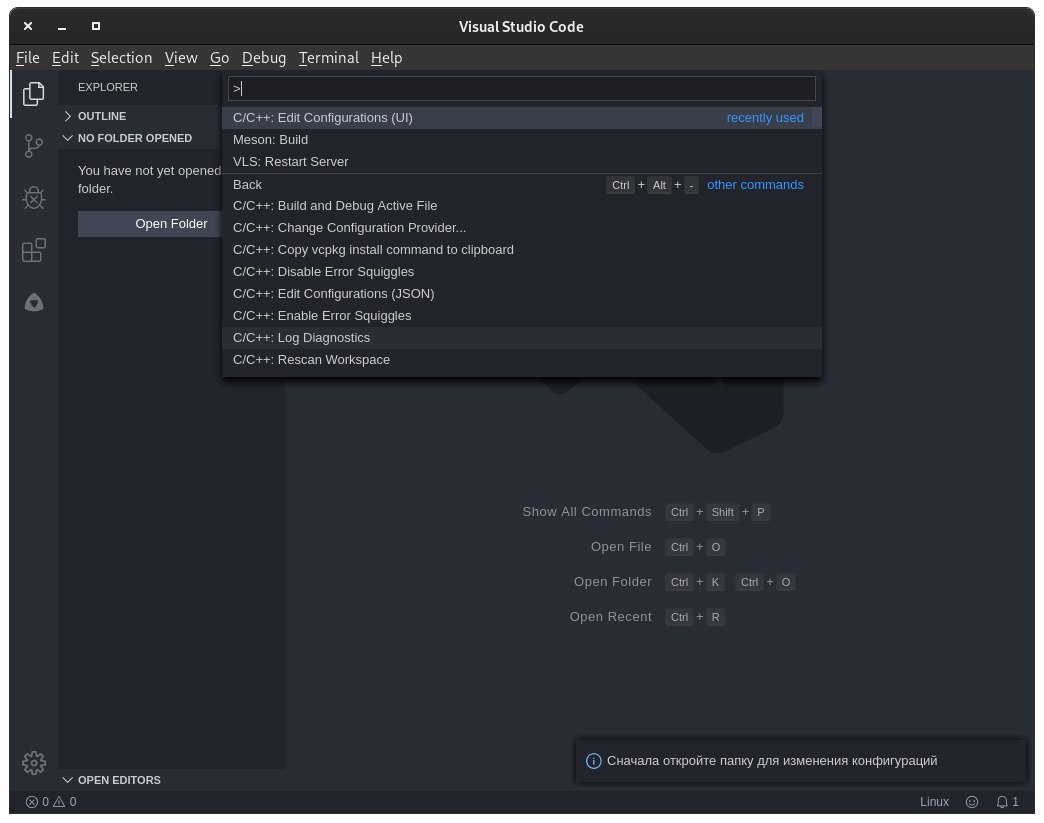Run C/C++: Disable Error Squiggles

[x=521, y=272]
